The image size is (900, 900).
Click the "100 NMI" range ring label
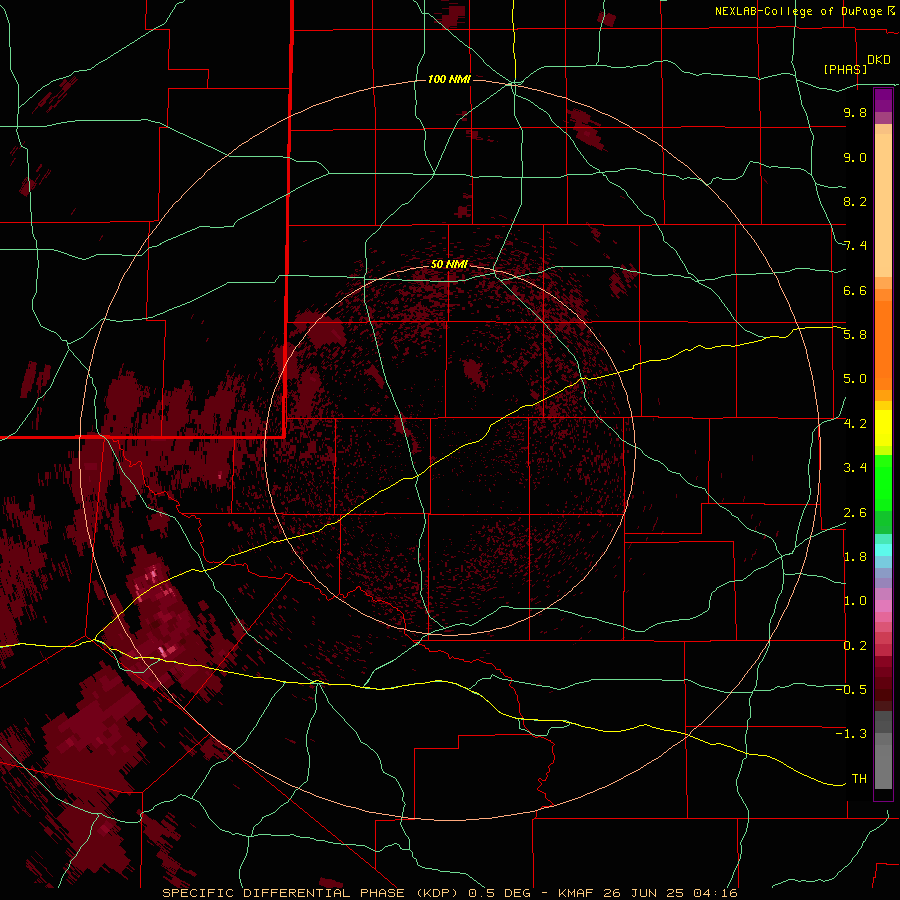(449, 79)
